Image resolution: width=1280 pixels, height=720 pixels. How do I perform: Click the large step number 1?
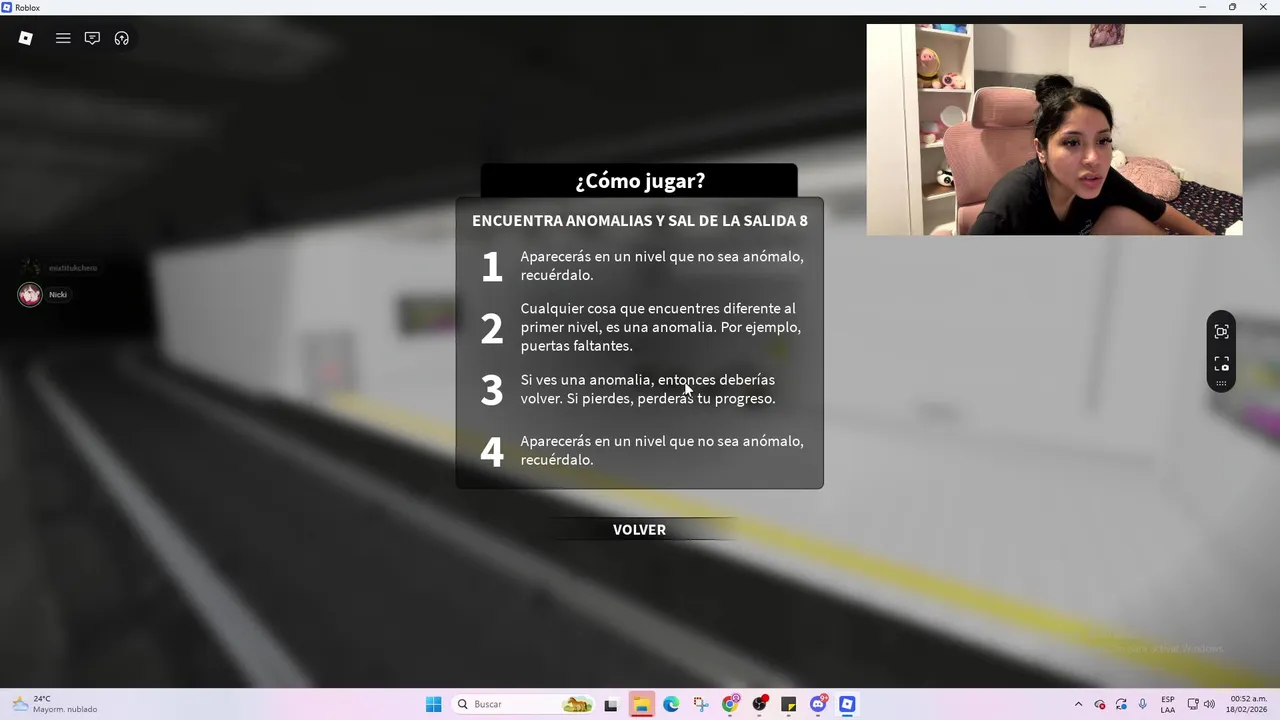[x=491, y=267]
